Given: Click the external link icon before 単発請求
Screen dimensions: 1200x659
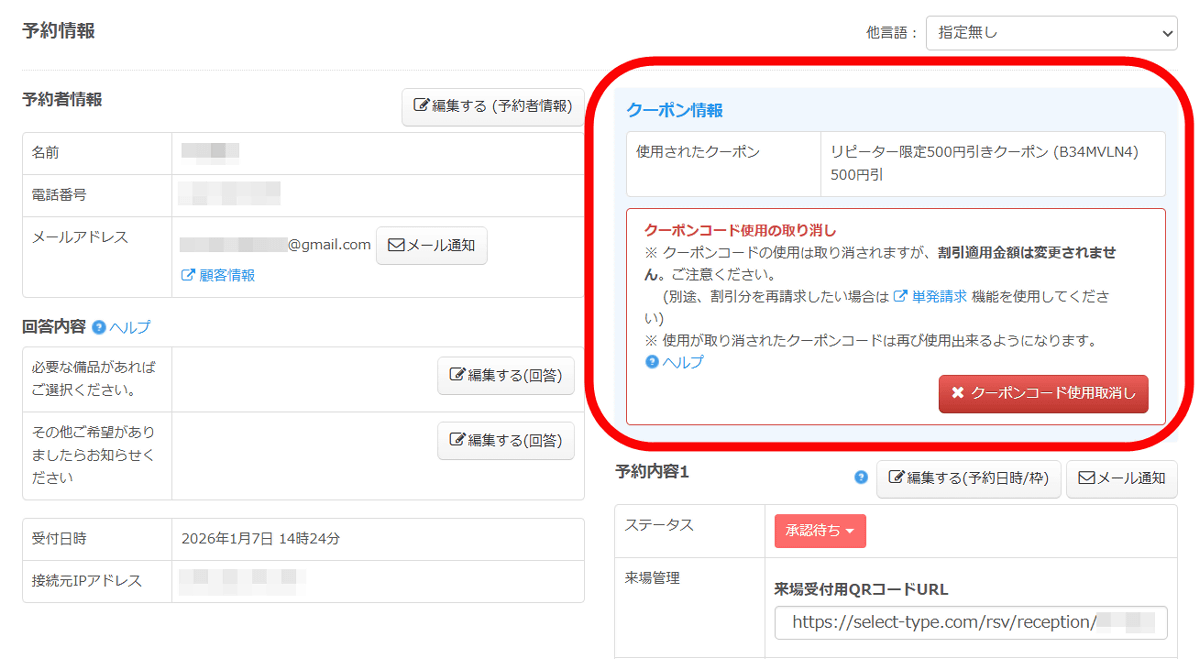Looking at the screenshot, I should coord(900,296).
